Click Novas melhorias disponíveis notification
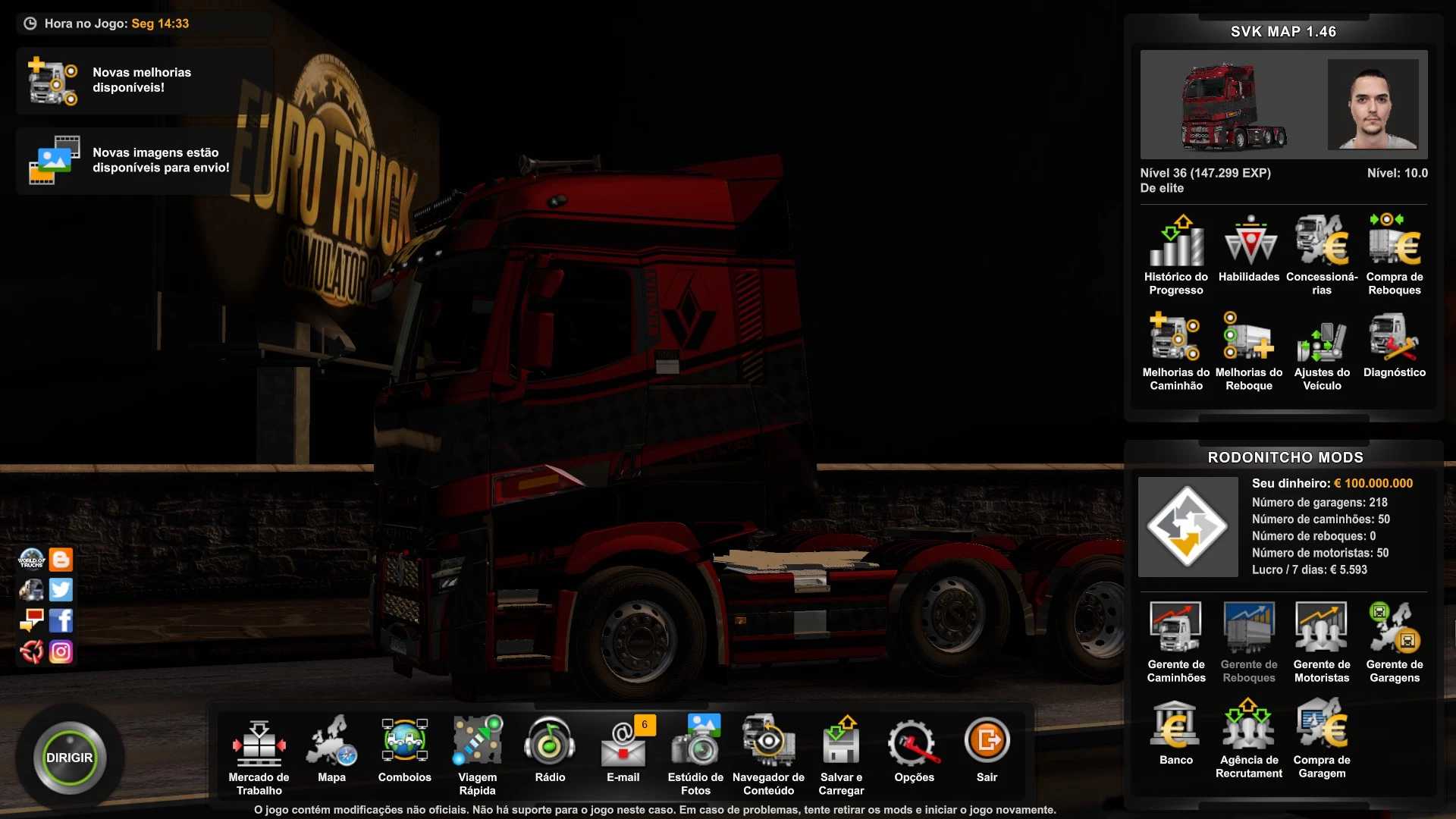Image resolution: width=1456 pixels, height=819 pixels. (x=144, y=80)
